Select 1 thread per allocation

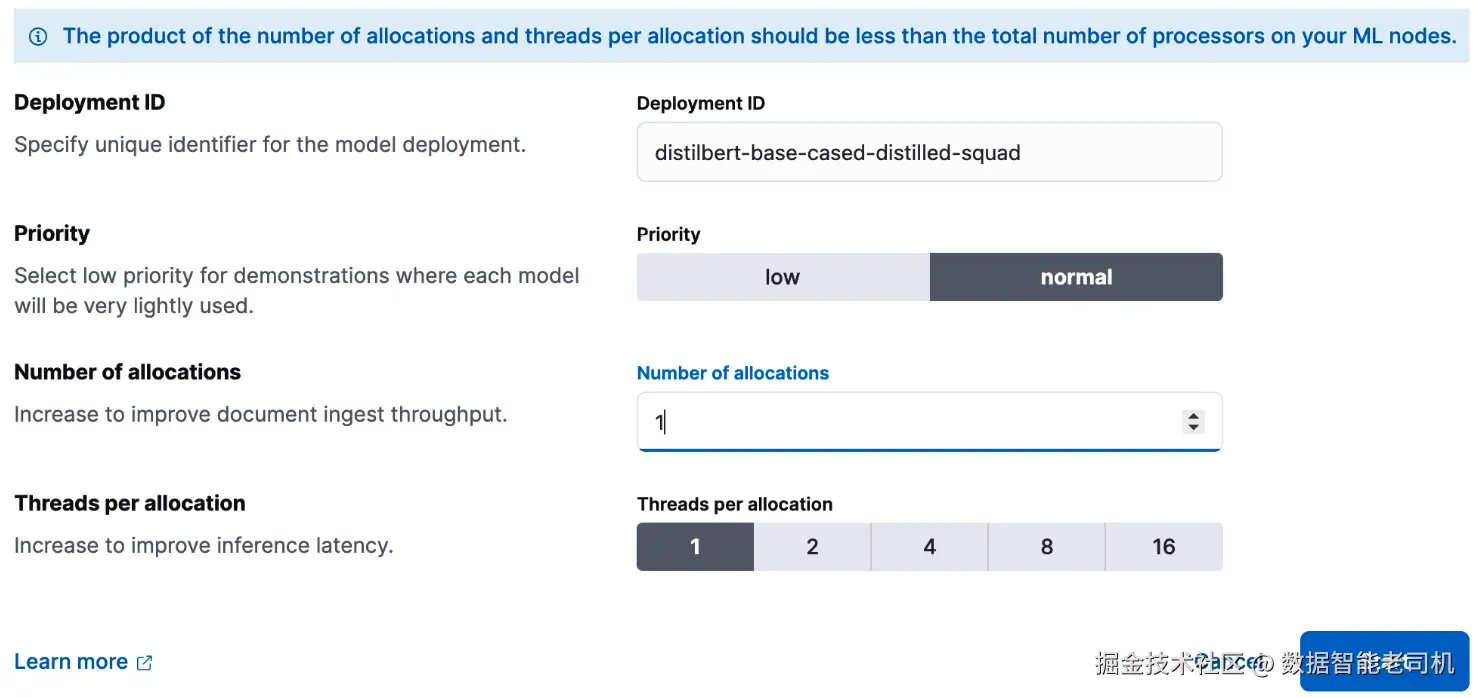tap(695, 547)
